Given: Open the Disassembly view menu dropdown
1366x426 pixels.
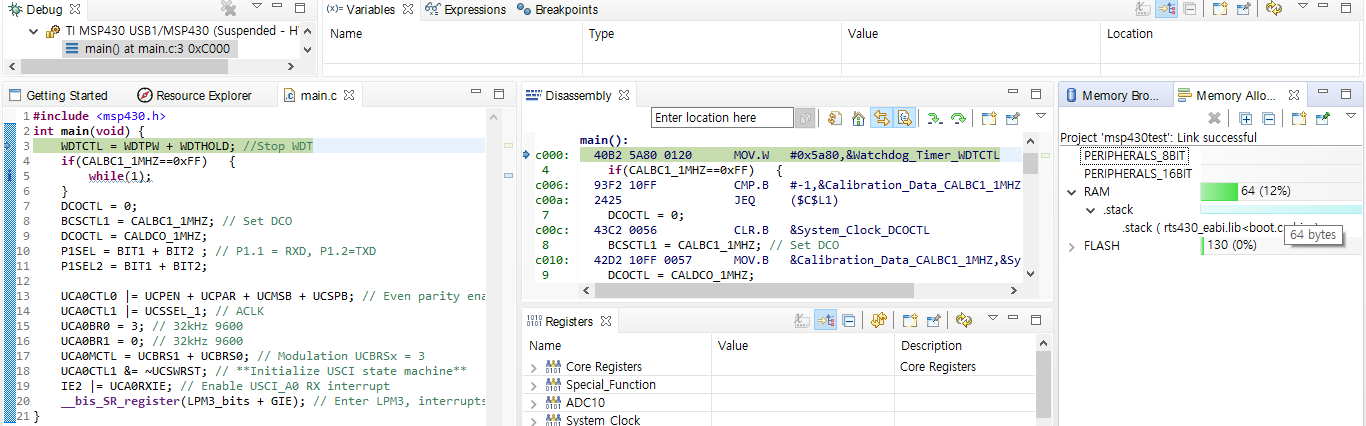Looking at the screenshot, I should pos(1040,118).
